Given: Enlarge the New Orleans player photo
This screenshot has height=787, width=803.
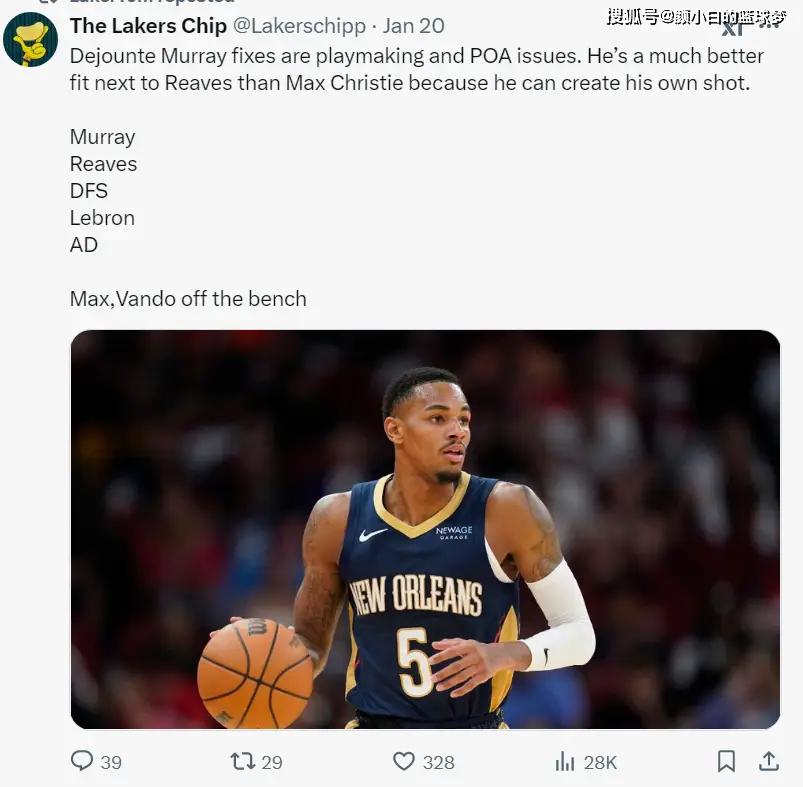Looking at the screenshot, I should point(425,529).
